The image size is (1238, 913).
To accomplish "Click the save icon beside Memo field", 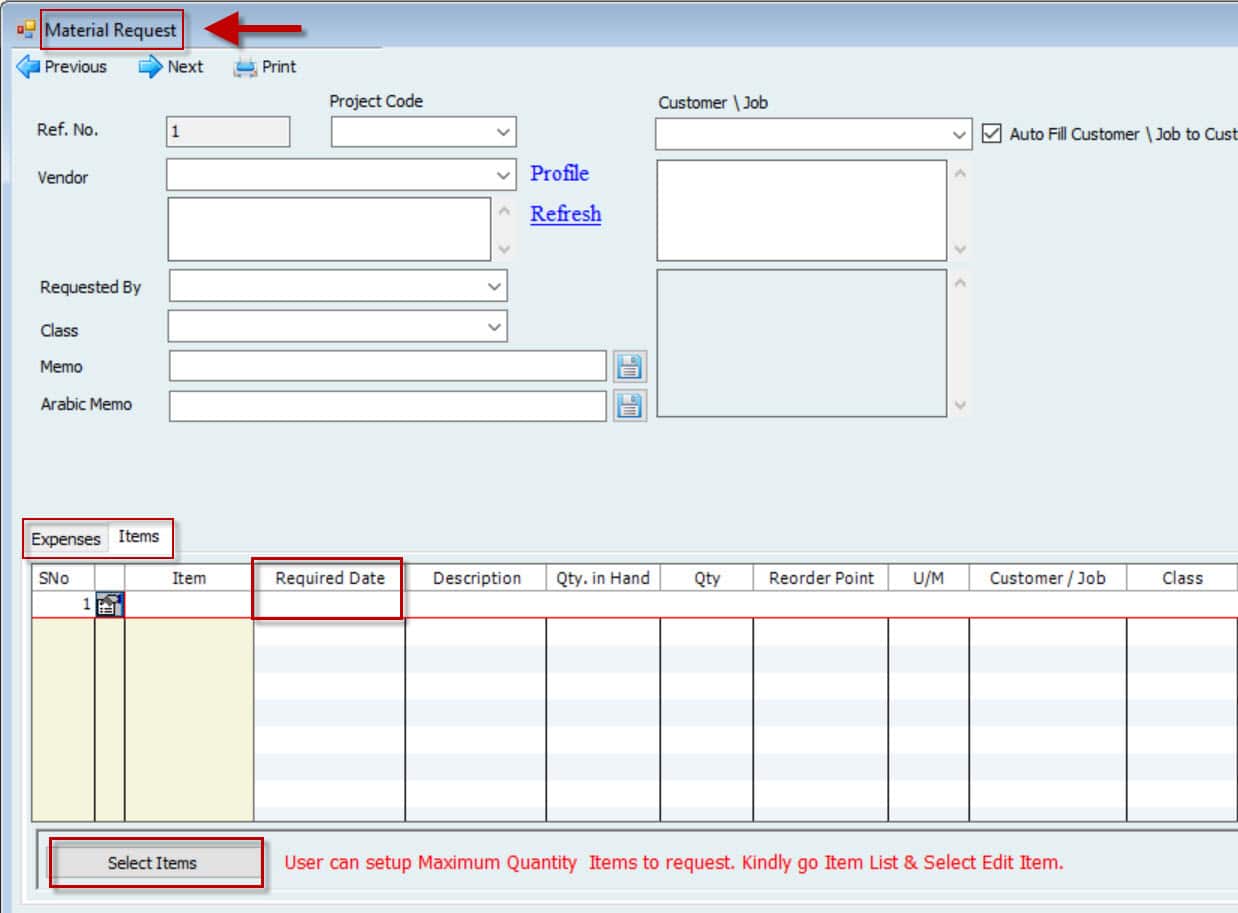I will coord(629,367).
